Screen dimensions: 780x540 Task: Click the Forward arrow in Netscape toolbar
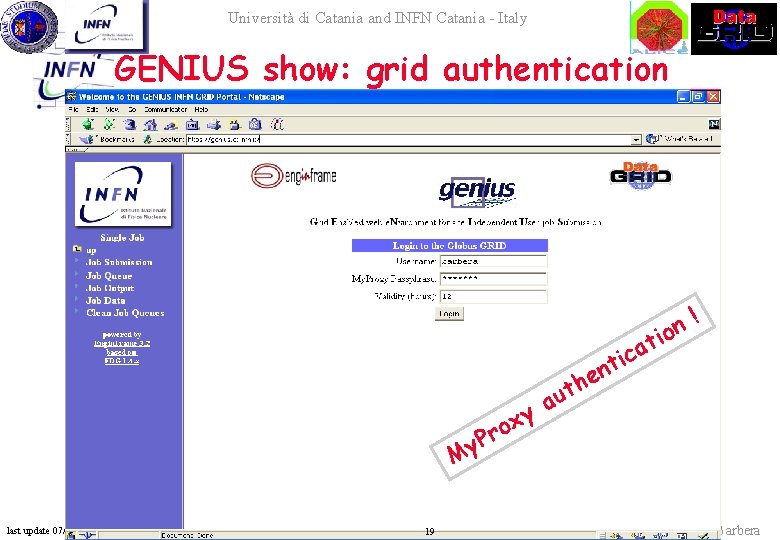(109, 124)
